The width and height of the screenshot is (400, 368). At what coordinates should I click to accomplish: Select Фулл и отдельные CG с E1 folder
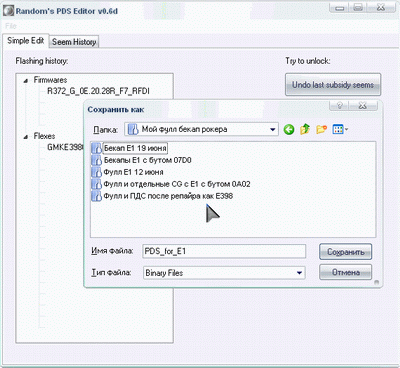[177, 184]
